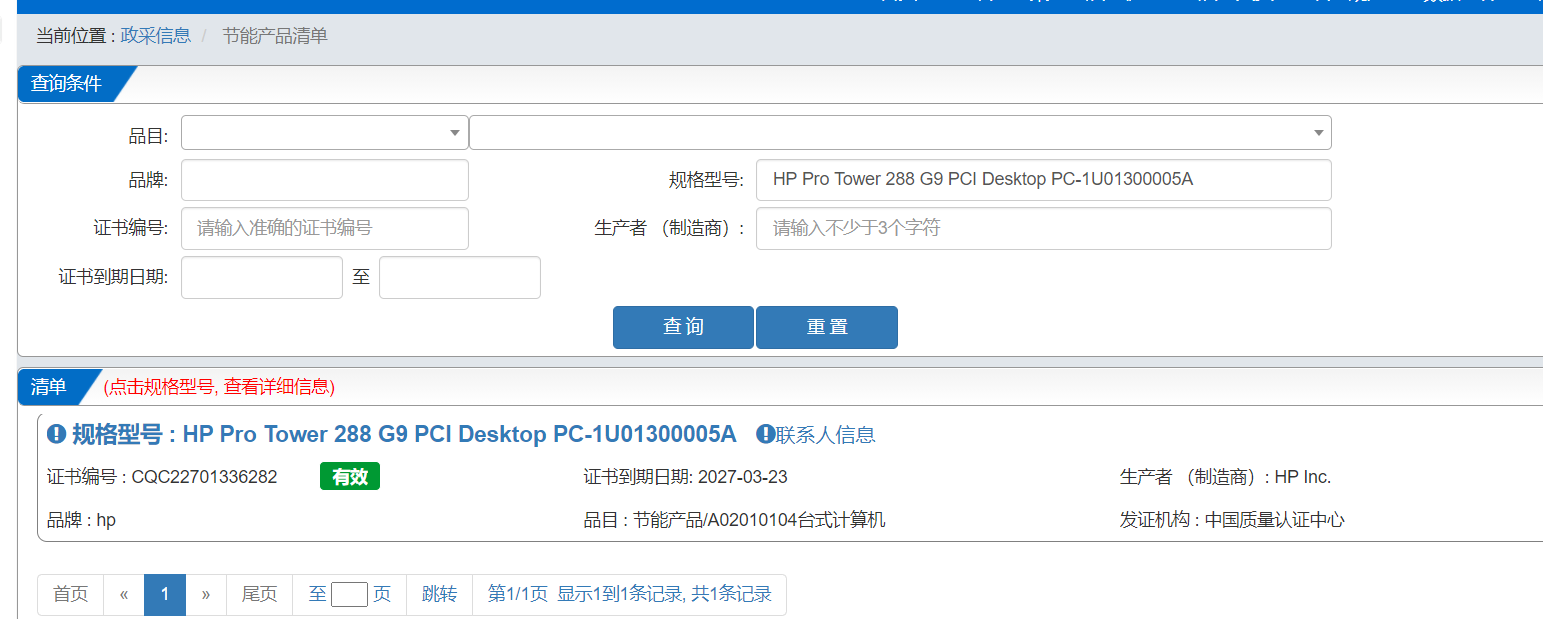Click the info icon before 规格型号 heading
The height and width of the screenshot is (619, 1543).
(57, 434)
